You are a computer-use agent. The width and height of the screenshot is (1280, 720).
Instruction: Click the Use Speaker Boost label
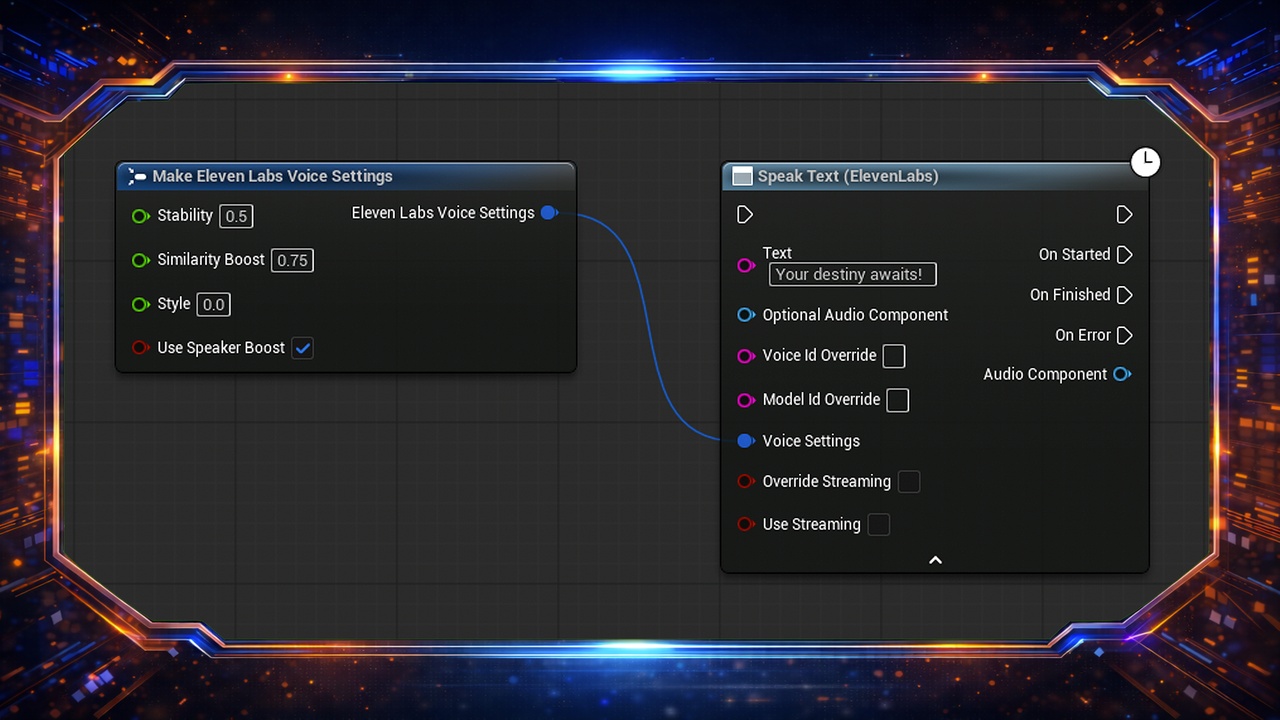pyautogui.click(x=221, y=348)
